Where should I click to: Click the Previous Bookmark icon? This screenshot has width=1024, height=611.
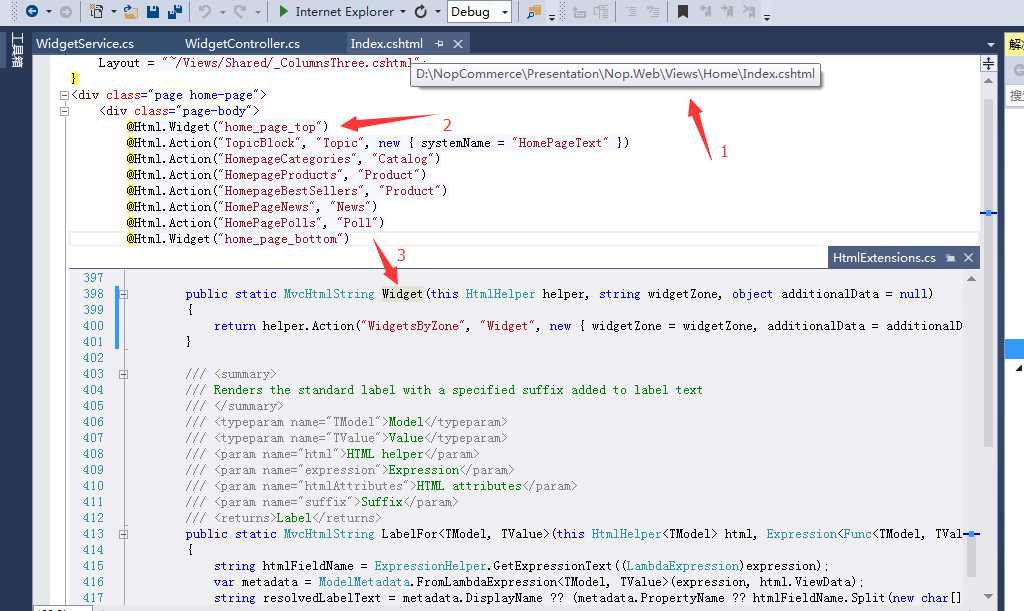(705, 12)
